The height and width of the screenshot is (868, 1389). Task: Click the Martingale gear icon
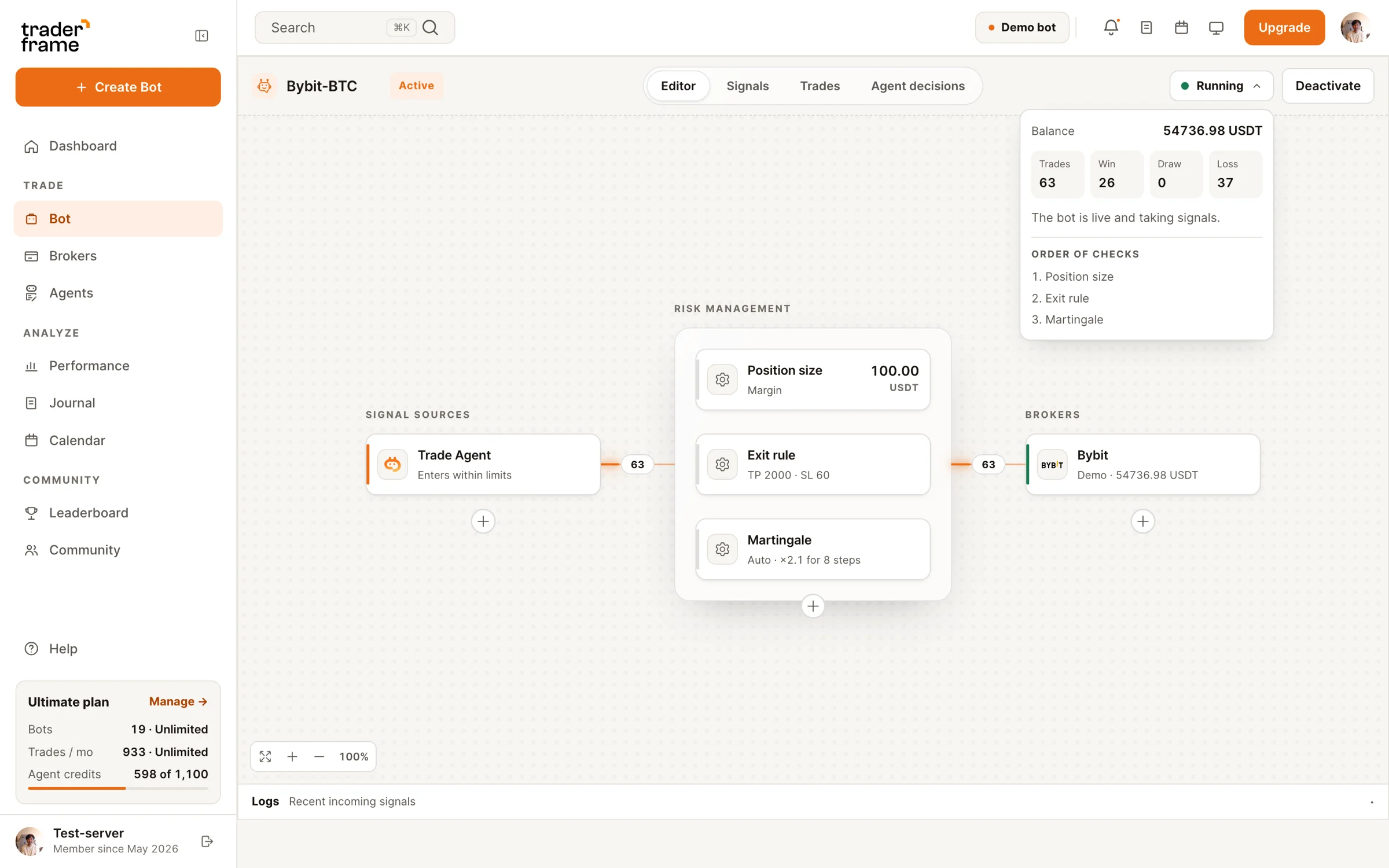click(722, 549)
